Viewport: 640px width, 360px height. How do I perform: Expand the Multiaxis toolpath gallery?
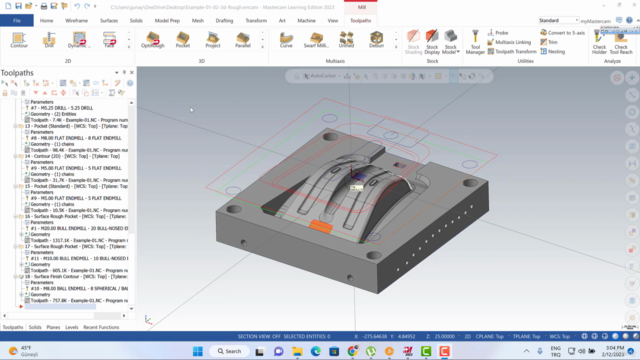point(396,47)
